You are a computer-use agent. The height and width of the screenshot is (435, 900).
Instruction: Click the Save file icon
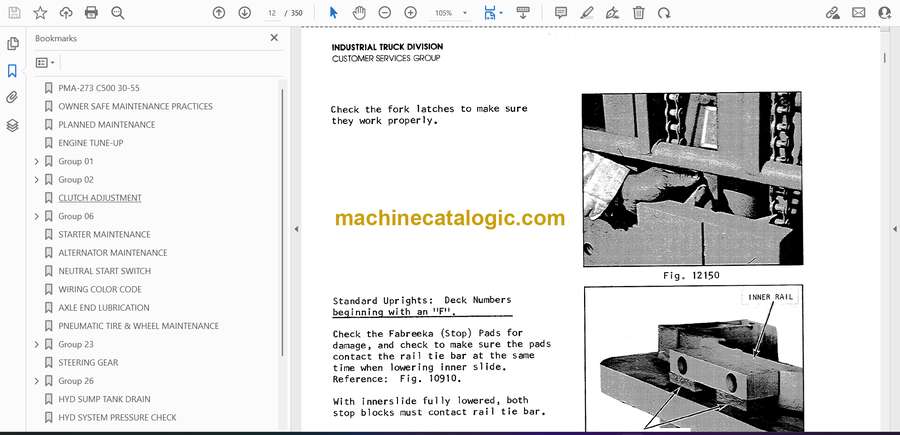pos(14,13)
